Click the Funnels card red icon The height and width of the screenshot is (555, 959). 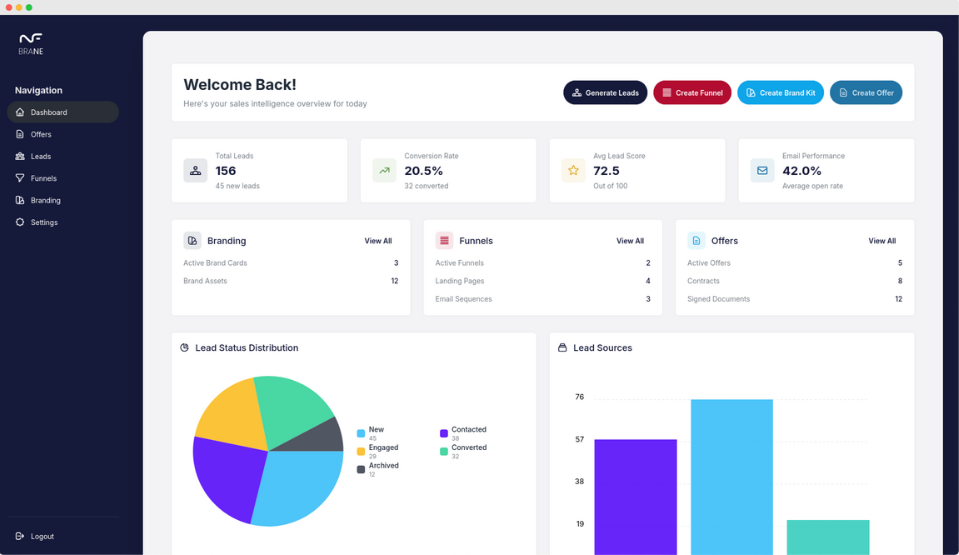tap(444, 240)
